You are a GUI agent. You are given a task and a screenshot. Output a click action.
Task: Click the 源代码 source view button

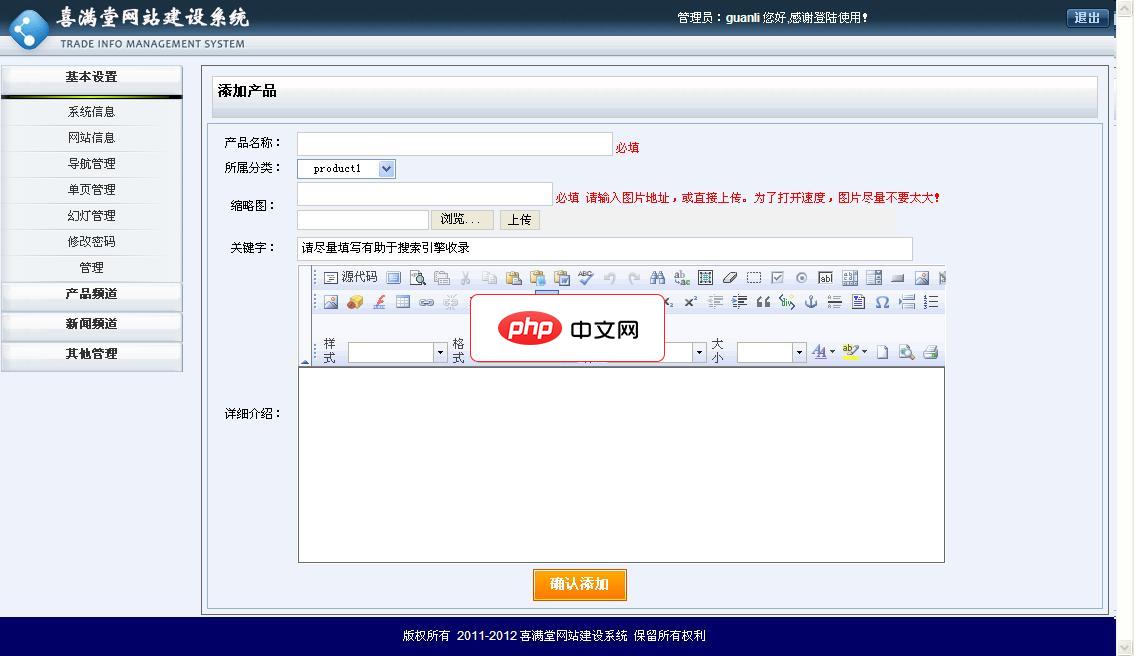tap(350, 277)
